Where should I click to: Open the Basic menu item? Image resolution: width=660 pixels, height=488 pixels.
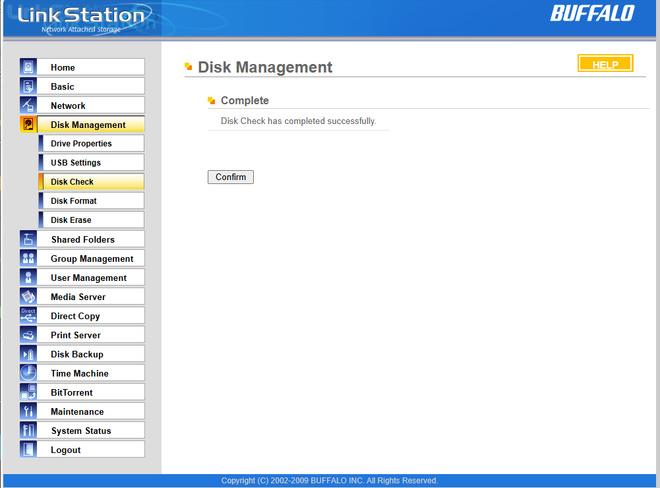pos(91,86)
